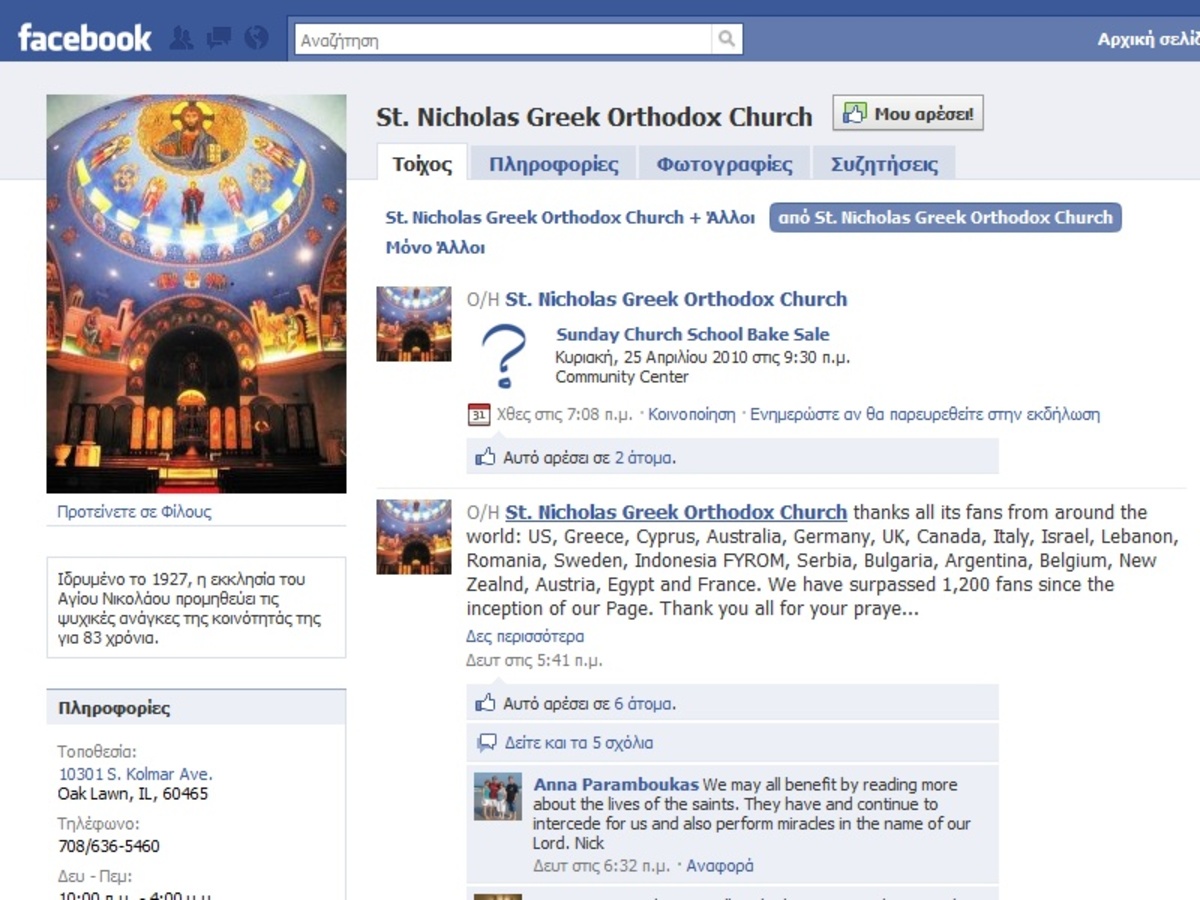
Task: Select filter 'από St. Nicholas Greek Orthodox Church'
Action: [945, 217]
